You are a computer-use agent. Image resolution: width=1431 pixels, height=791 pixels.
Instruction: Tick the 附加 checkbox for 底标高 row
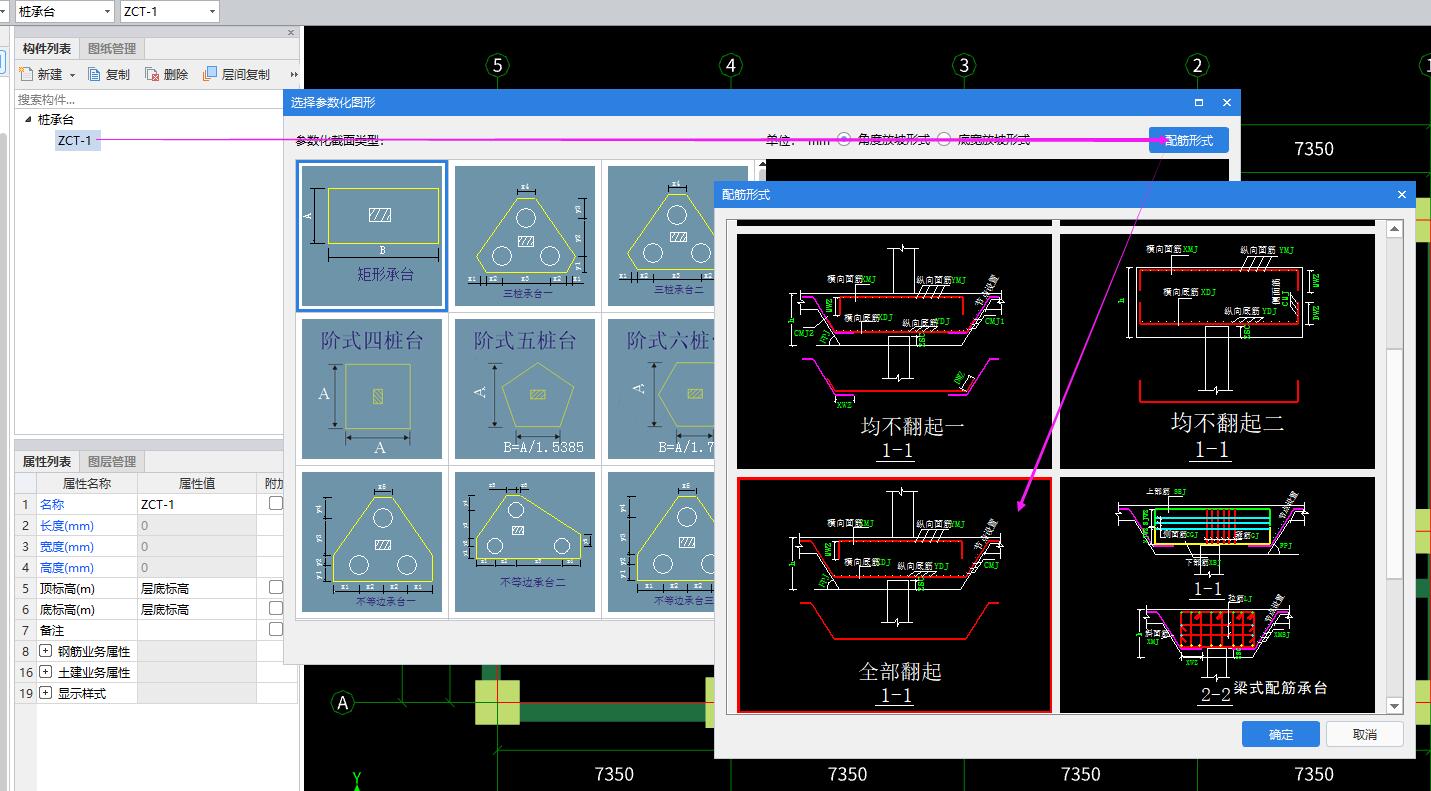276,609
